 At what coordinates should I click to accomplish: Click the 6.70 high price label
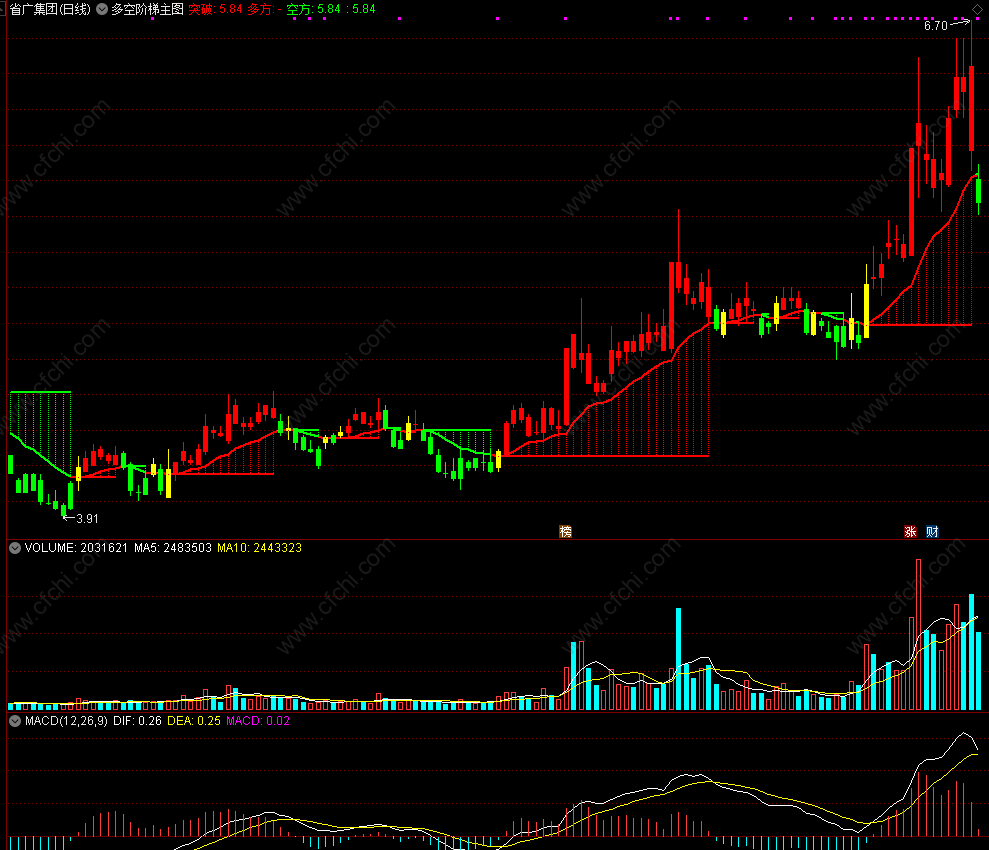coord(935,26)
